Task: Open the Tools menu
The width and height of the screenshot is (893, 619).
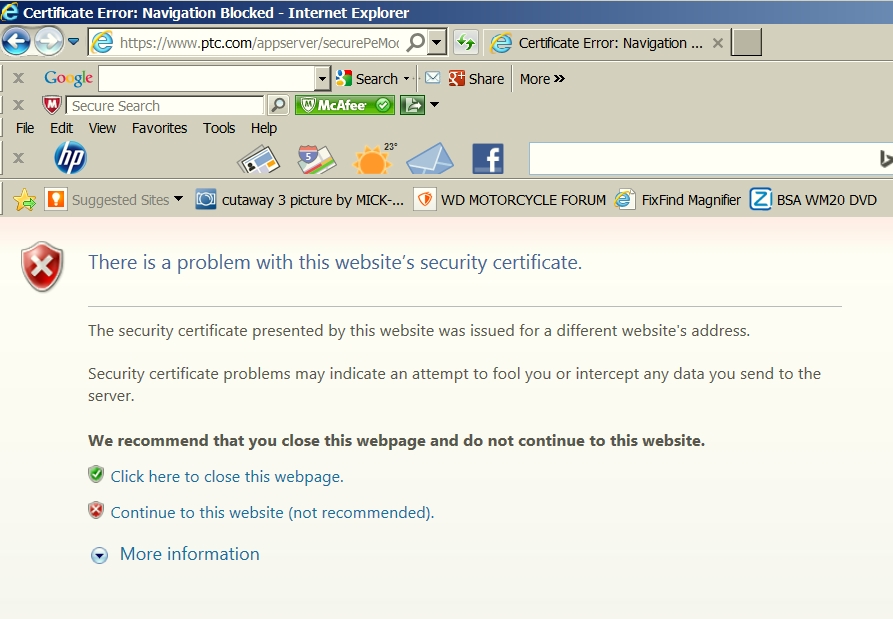Action: (x=219, y=128)
